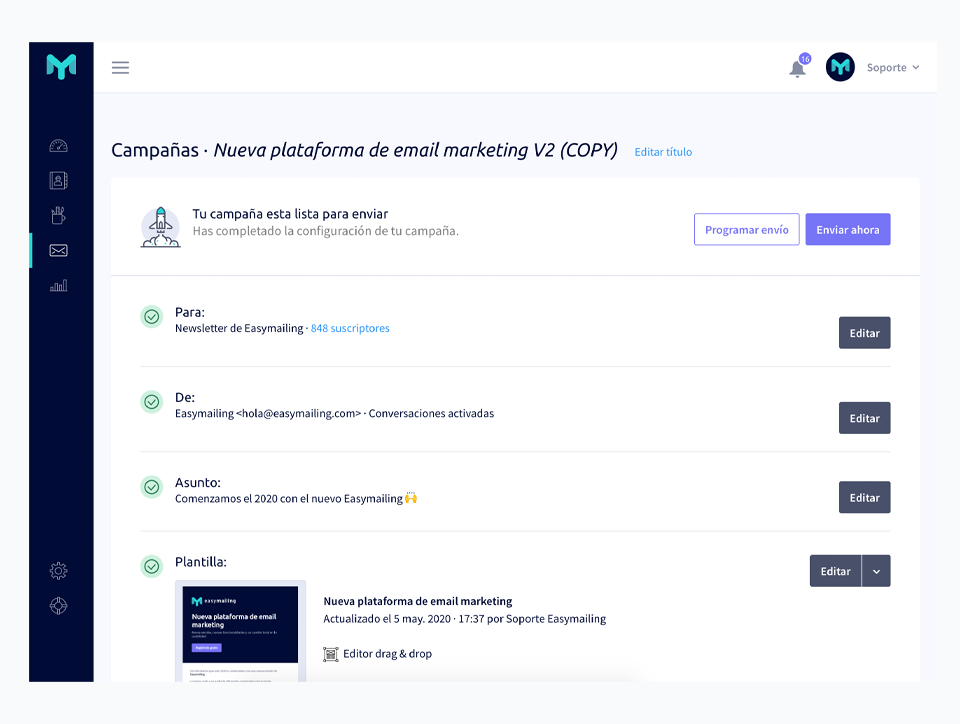This screenshot has height=724, width=960.
Task: Click the Para section check mark
Action: (152, 316)
